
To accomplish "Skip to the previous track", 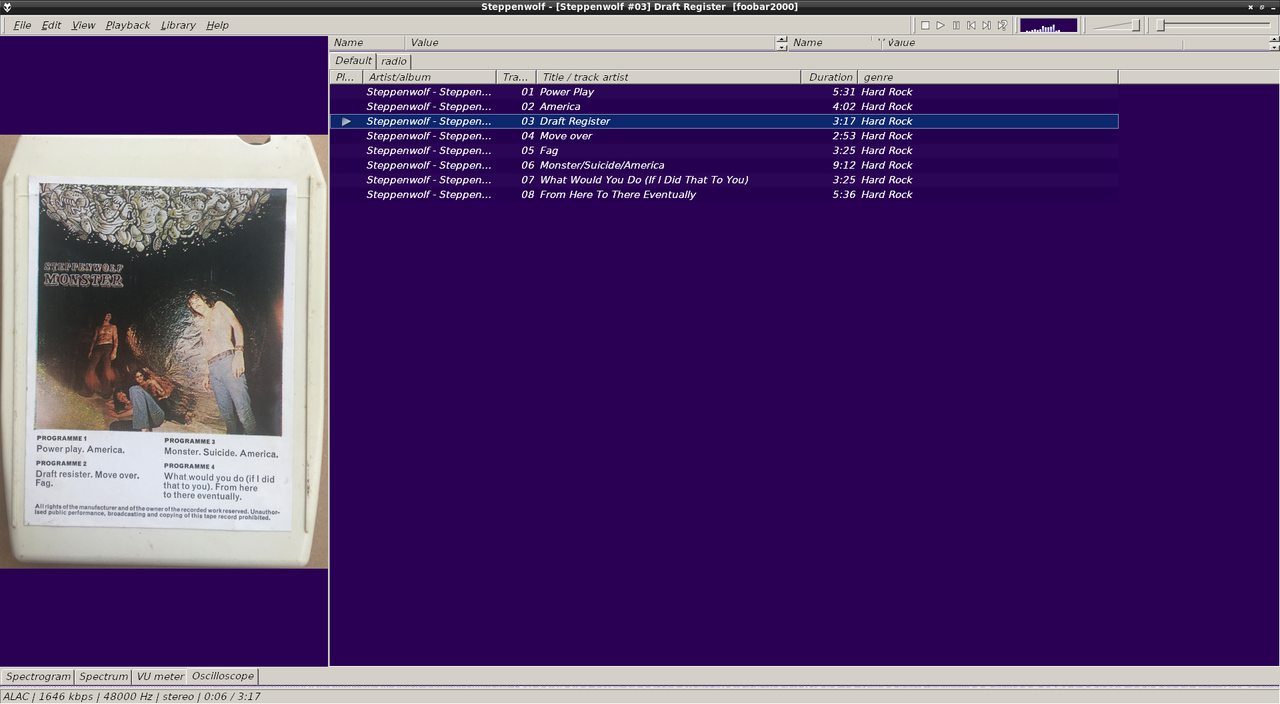I will click(971, 25).
